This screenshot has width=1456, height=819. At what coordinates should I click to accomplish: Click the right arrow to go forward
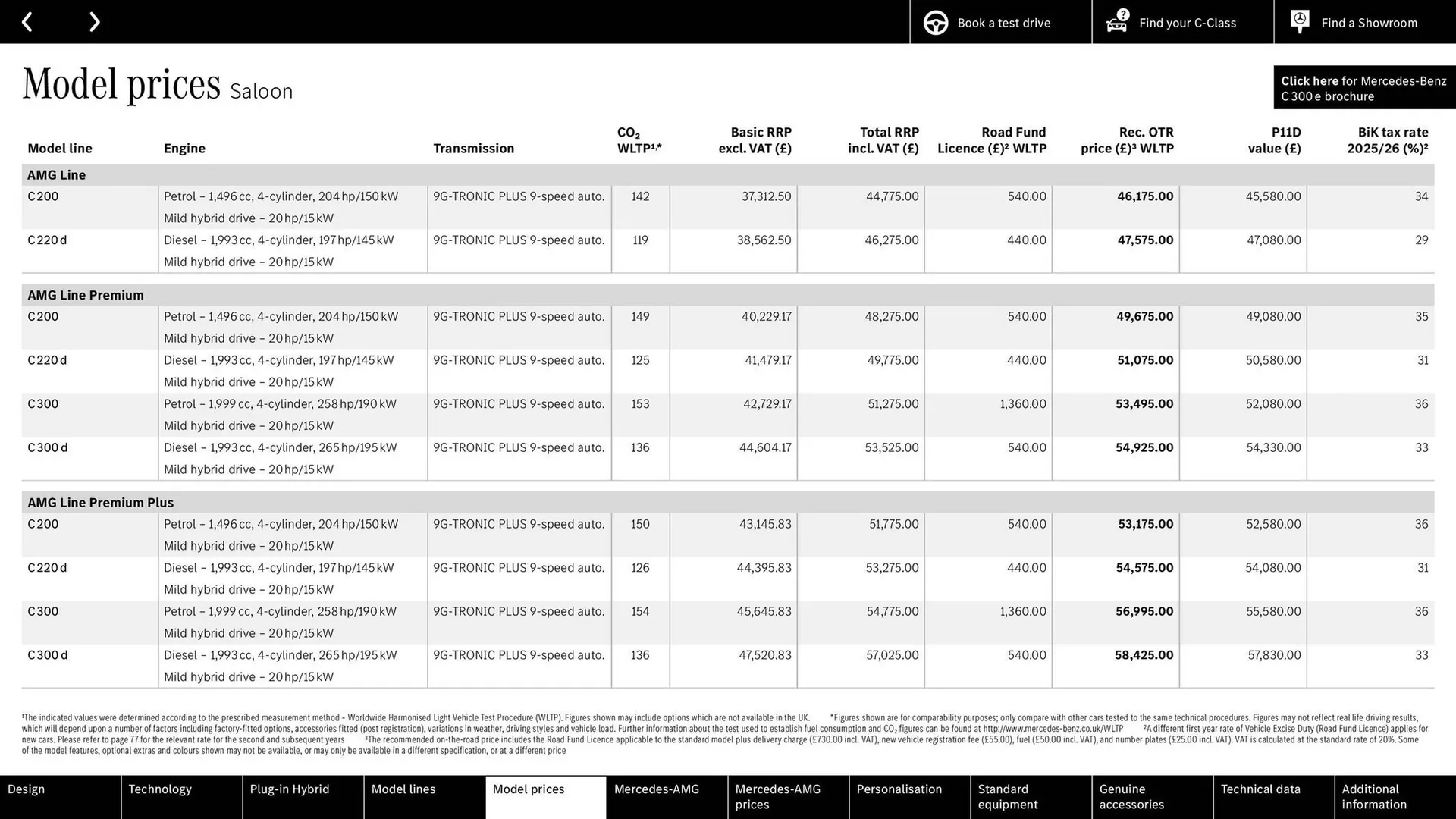tap(94, 21)
